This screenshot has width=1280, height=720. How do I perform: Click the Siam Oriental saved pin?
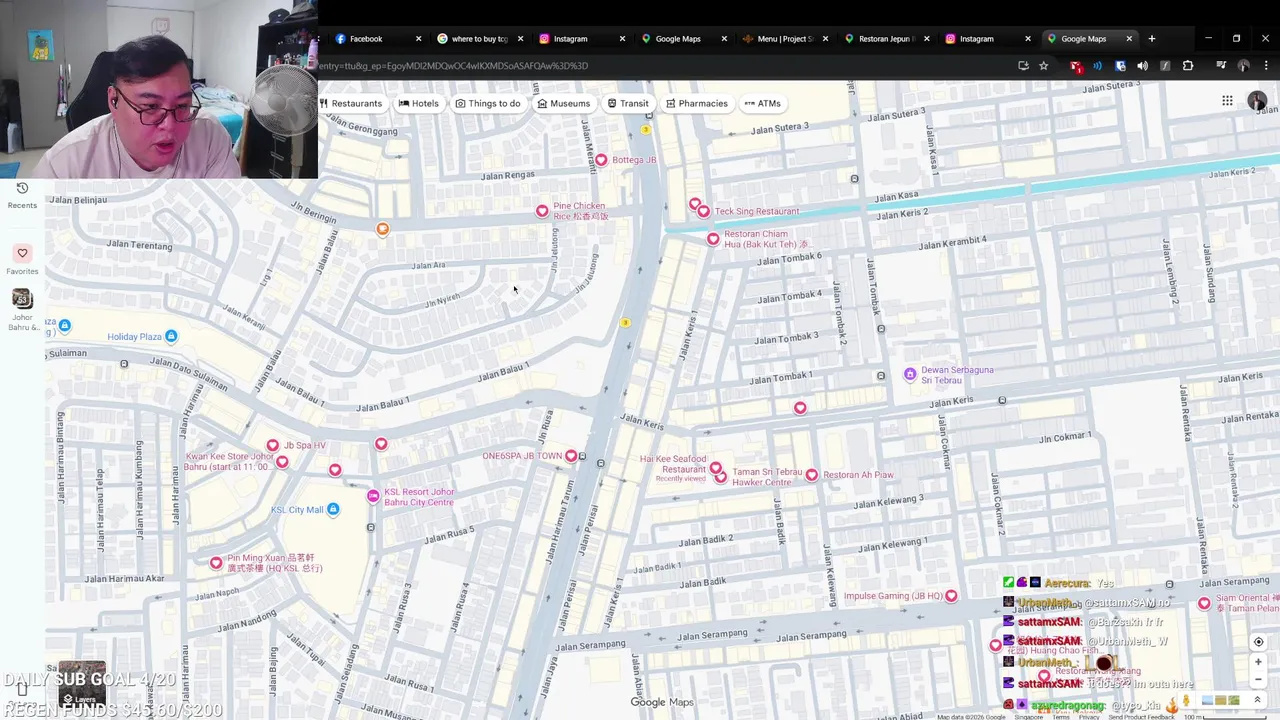[x=1204, y=603]
